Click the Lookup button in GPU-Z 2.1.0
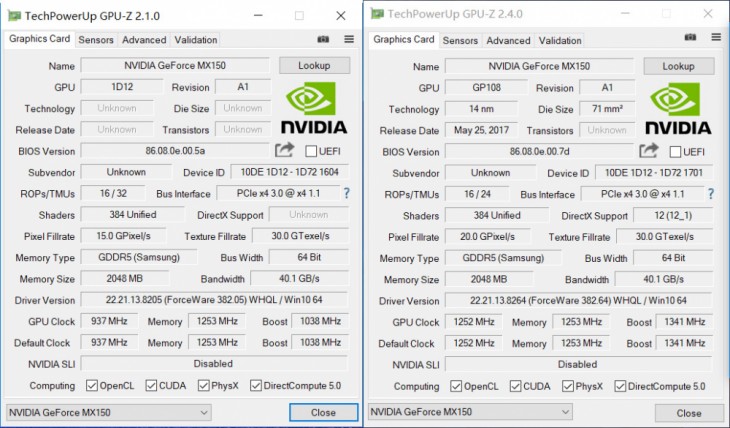 pos(314,66)
